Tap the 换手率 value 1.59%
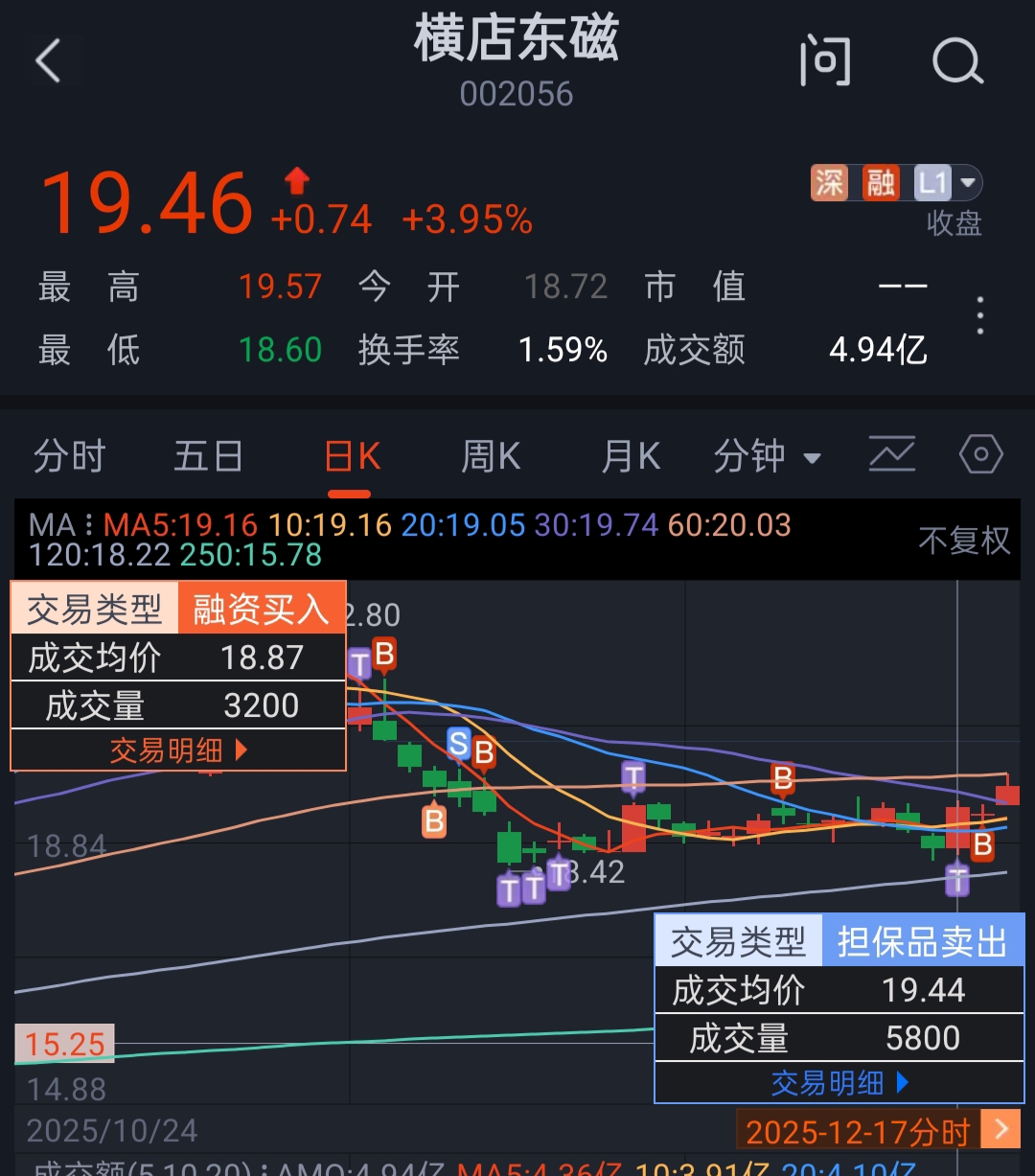This screenshot has height=1176, width=1035. coord(563,350)
